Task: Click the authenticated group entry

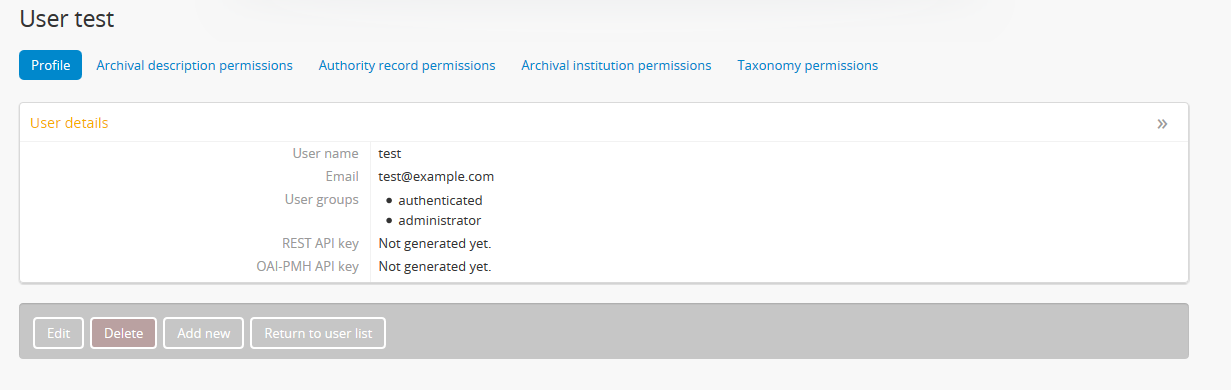Action: click(x=440, y=200)
